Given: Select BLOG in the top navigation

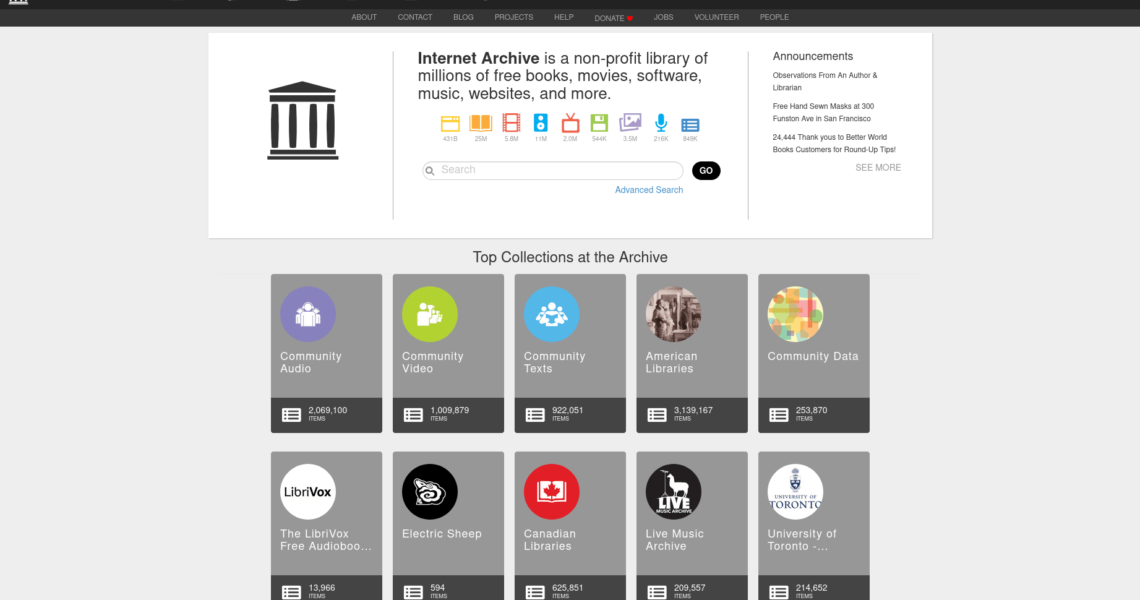Looking at the screenshot, I should 463,17.
